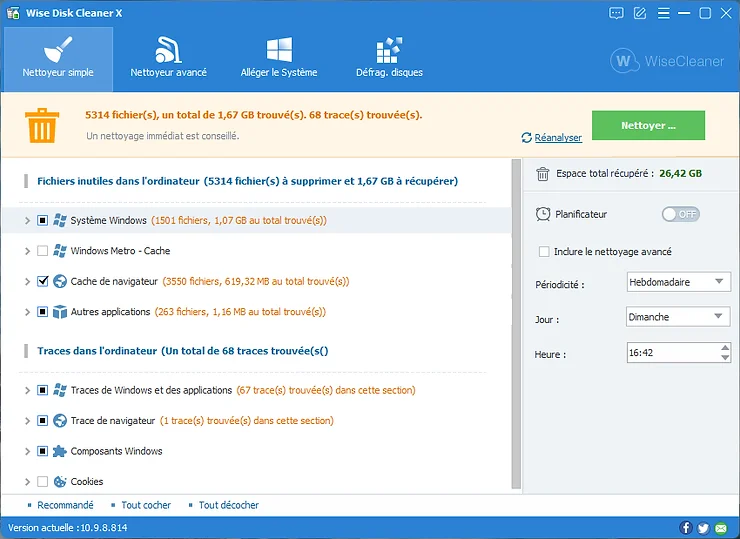Viewport: 740px width, 539px height.
Task: Toggle Traces de Windows et des applications checkbox
Action: 42,390
